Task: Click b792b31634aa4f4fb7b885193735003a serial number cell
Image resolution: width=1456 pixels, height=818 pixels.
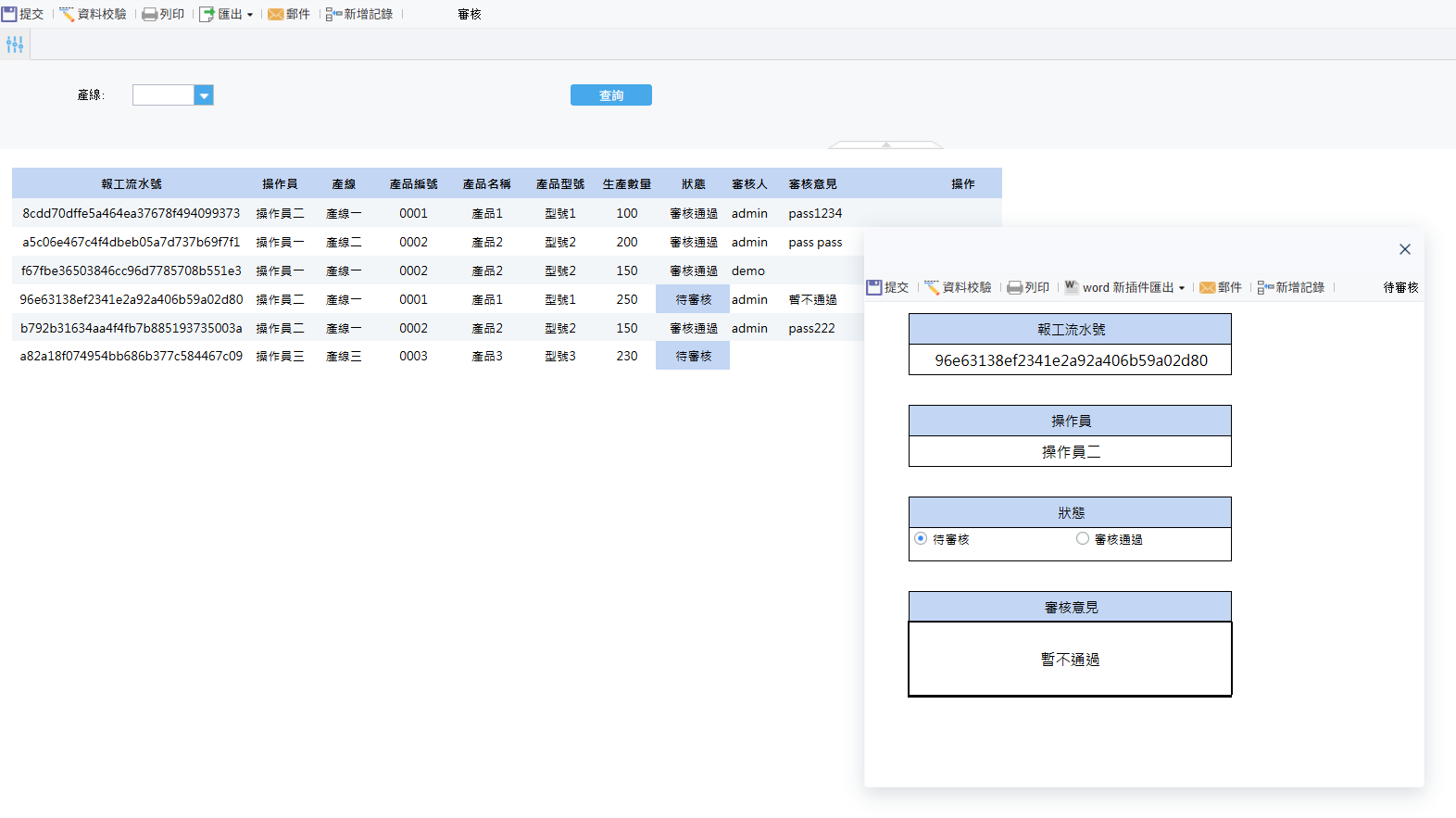Action: tap(132, 328)
